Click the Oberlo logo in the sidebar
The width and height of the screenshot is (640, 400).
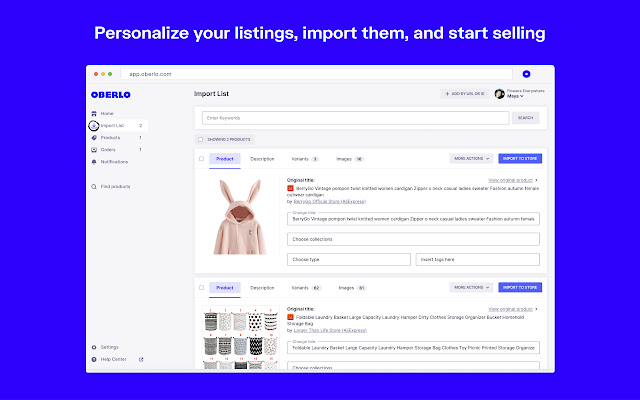[x=111, y=95]
